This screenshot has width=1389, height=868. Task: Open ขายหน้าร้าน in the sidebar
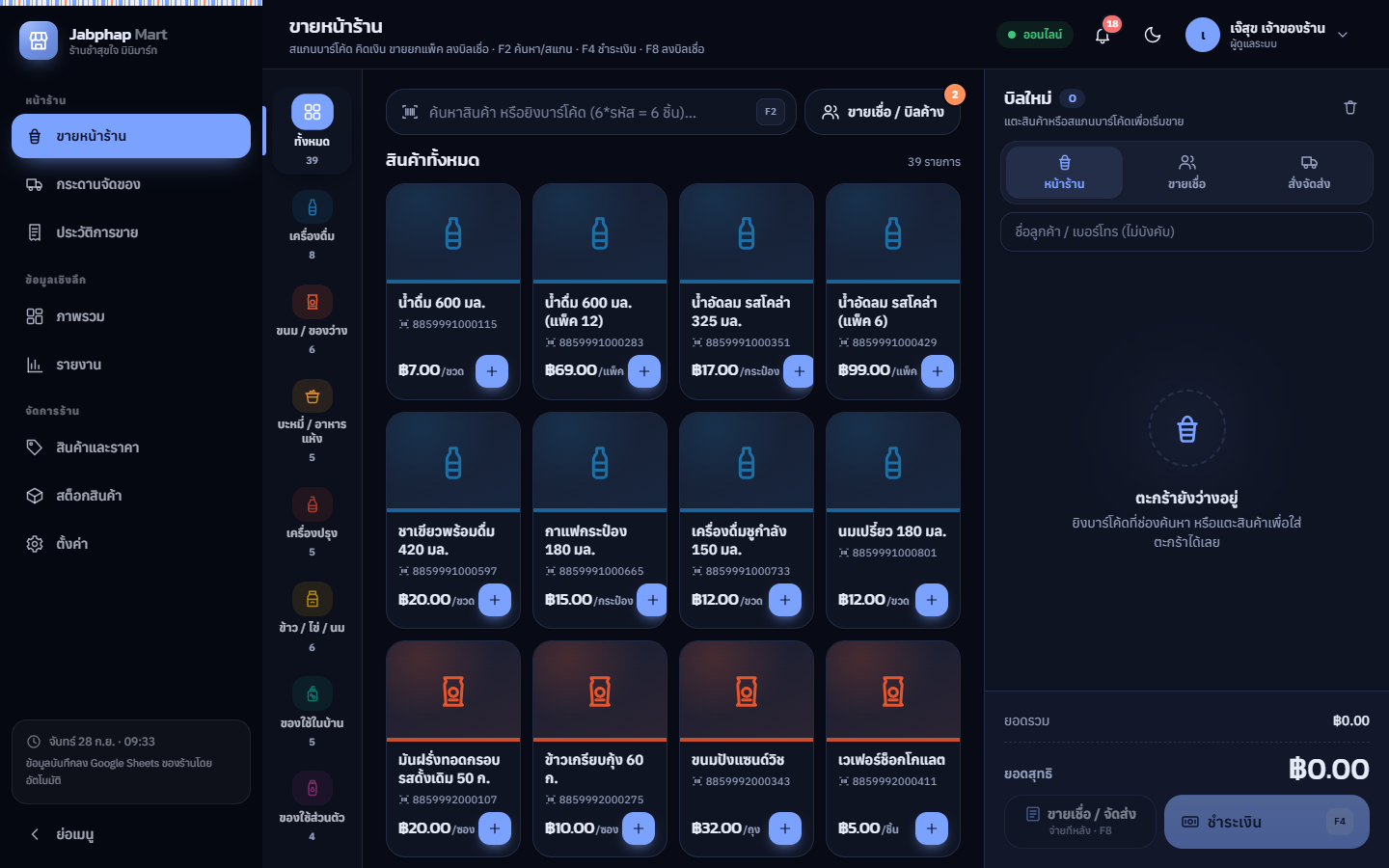tap(131, 136)
